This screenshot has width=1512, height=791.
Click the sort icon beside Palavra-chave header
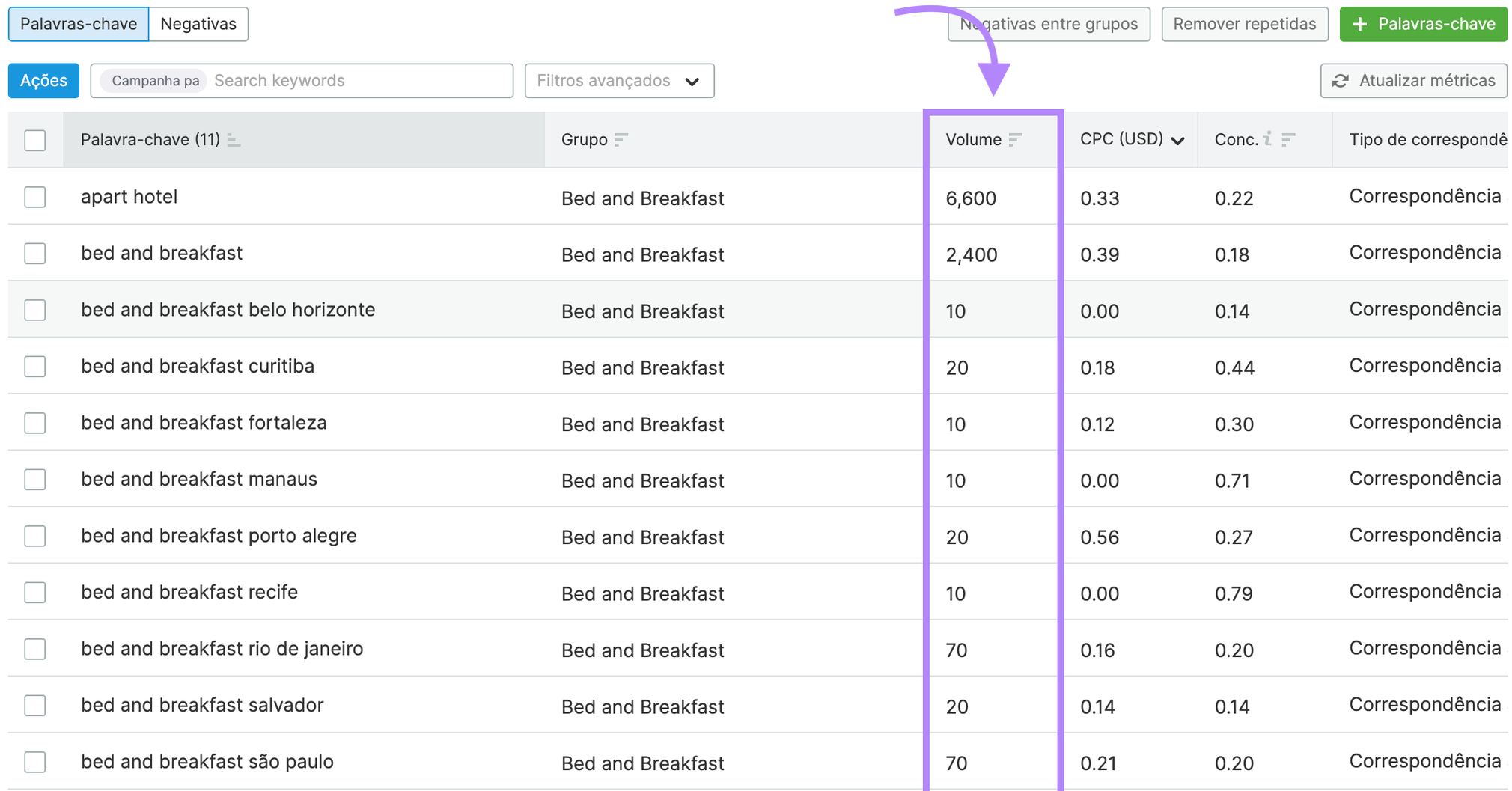(234, 140)
